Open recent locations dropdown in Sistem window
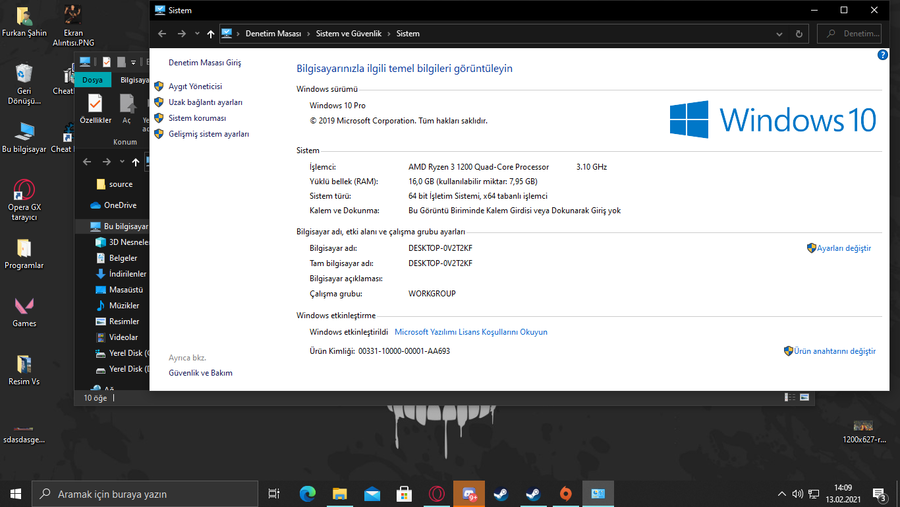Viewport: 900px width, 507px height. point(197,34)
